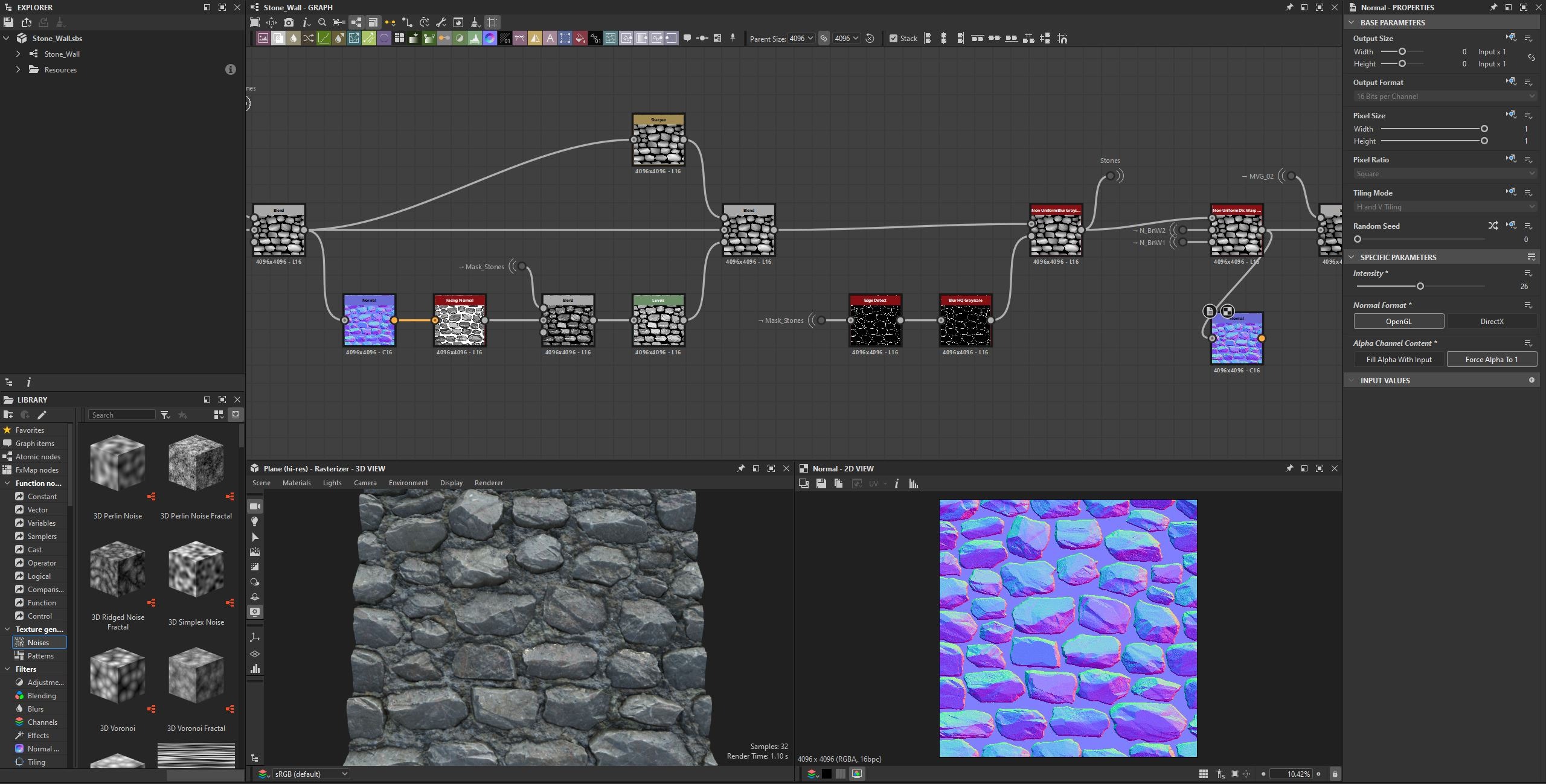Click the Curve node icon in graph toolbar
The width and height of the screenshot is (1546, 784).
pyautogui.click(x=323, y=38)
